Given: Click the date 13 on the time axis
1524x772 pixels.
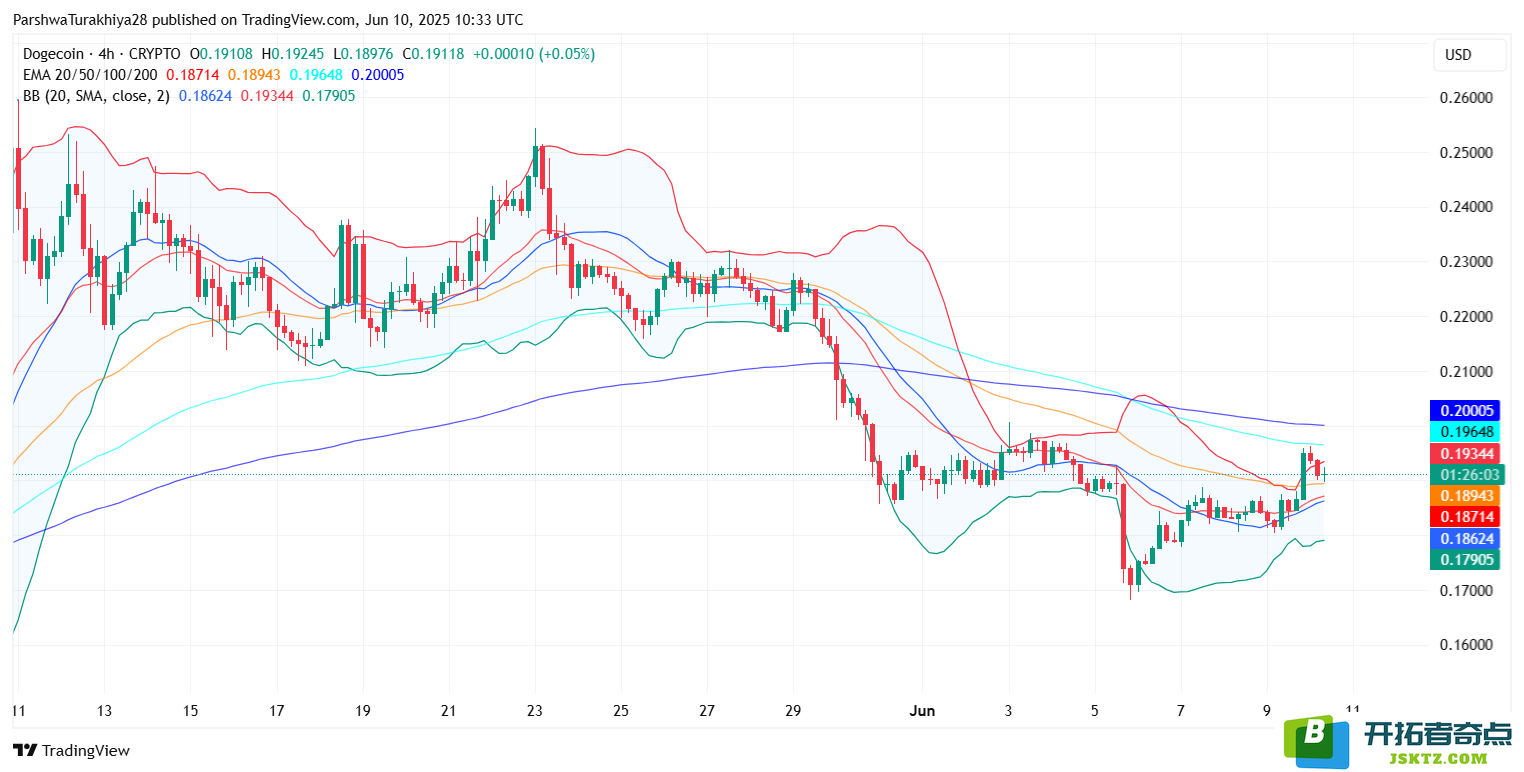Looking at the screenshot, I should pos(104,711).
